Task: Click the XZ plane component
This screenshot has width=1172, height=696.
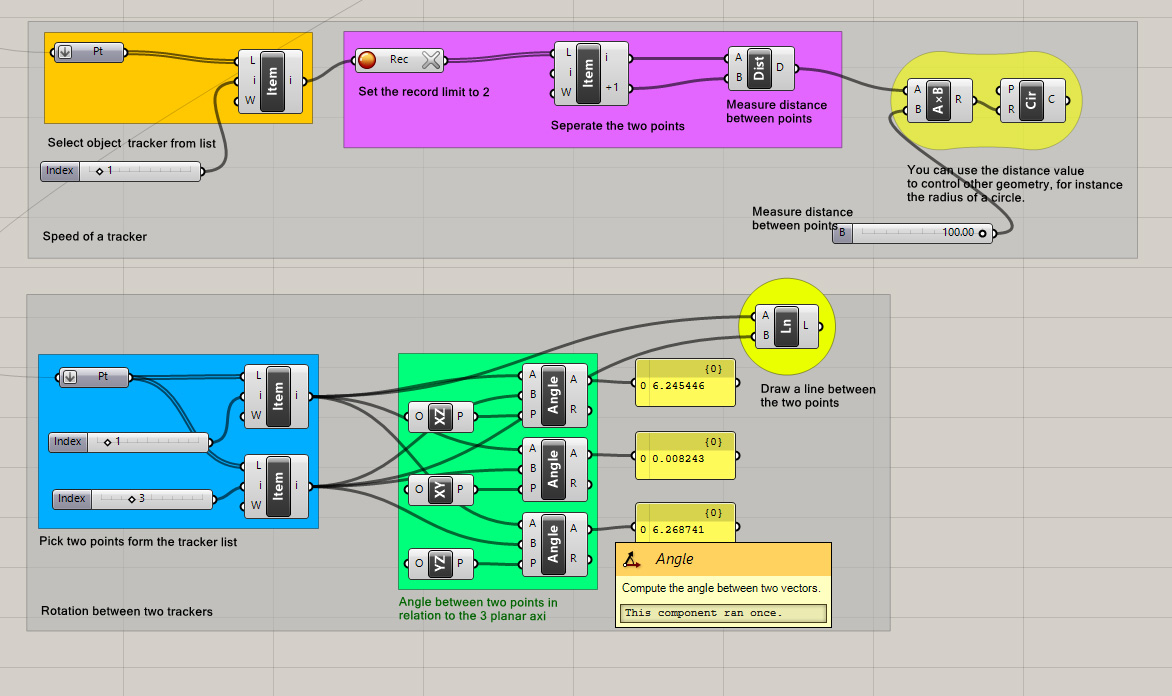Action: [x=441, y=416]
